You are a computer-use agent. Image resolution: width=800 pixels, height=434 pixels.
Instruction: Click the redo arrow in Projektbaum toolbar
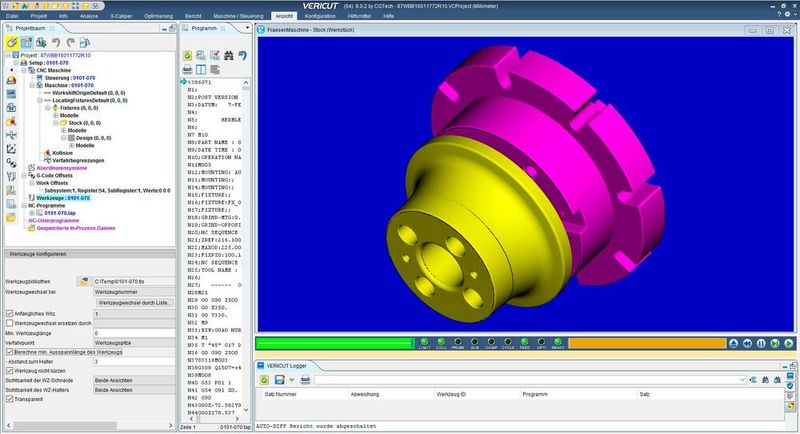pos(70,42)
